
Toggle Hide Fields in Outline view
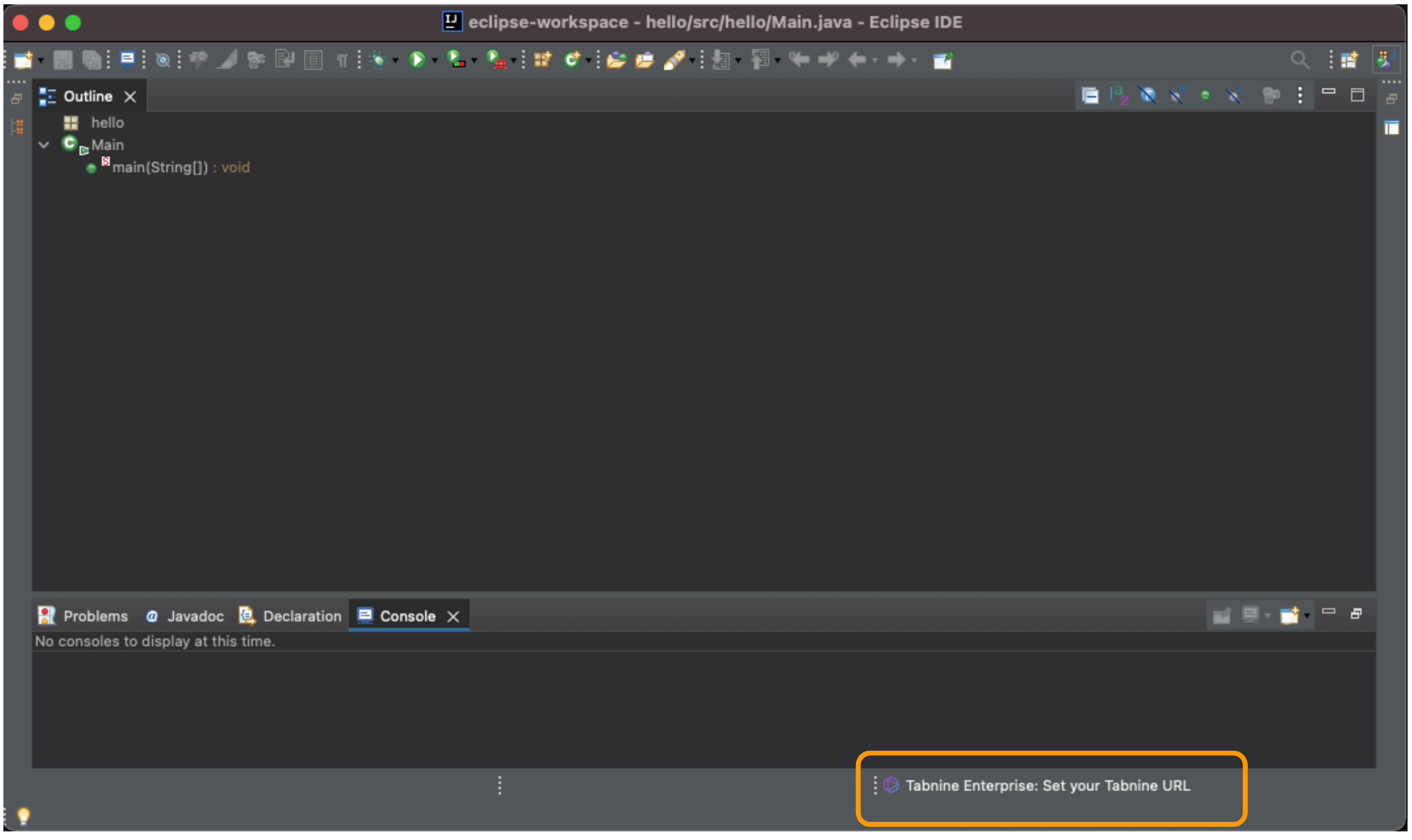1148,96
